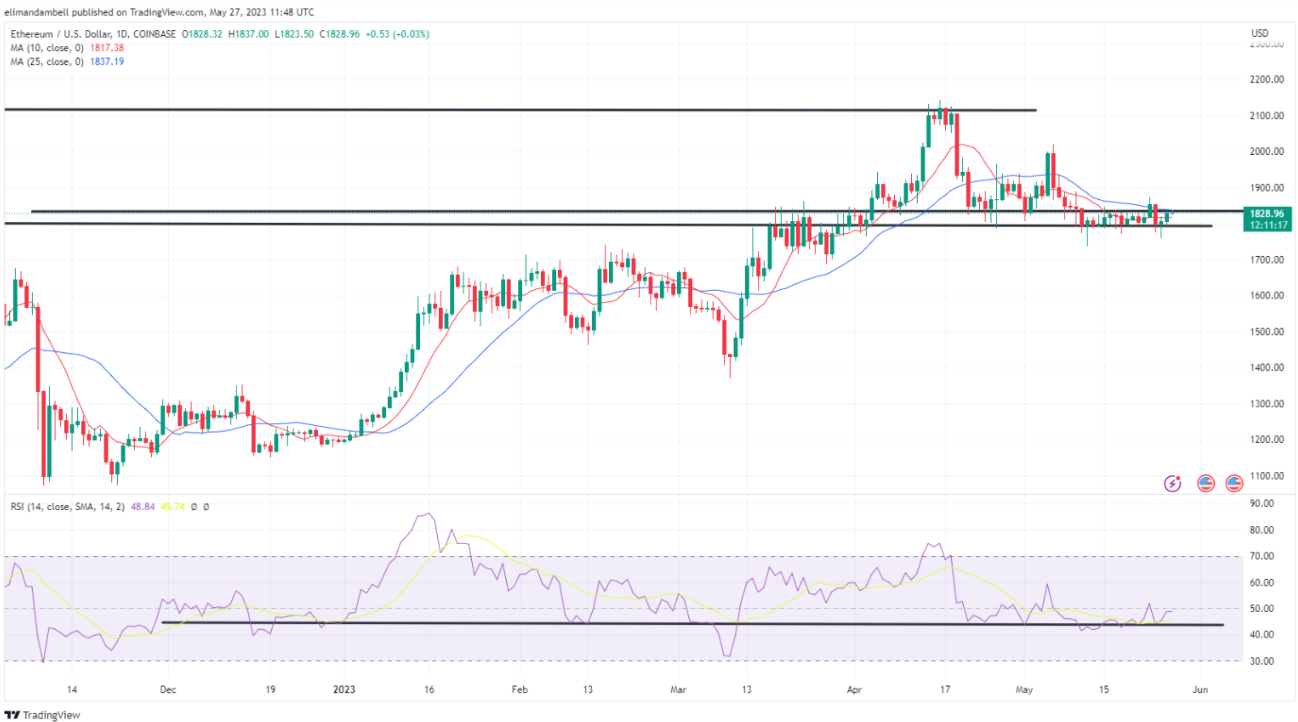Image resolution: width=1298 pixels, height=722 pixels.
Task: Click the blue MA value 1837.19
Action: point(104,61)
